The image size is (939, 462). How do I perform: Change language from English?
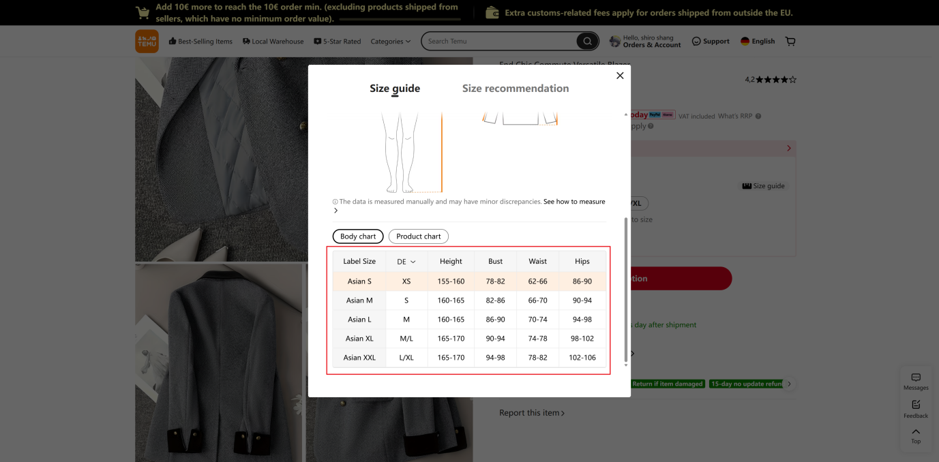[x=758, y=41]
